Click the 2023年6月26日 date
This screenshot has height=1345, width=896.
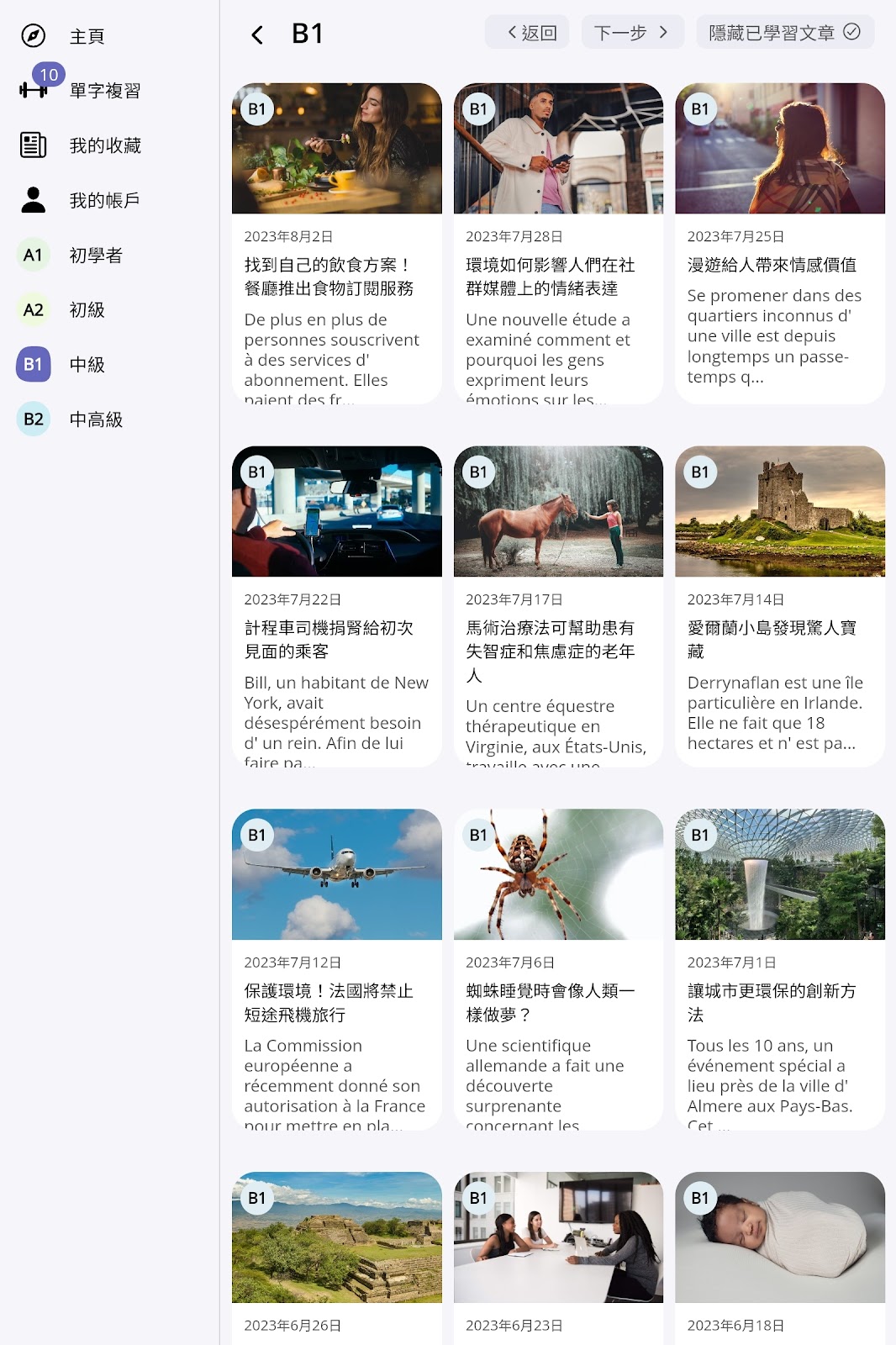coord(293,1326)
